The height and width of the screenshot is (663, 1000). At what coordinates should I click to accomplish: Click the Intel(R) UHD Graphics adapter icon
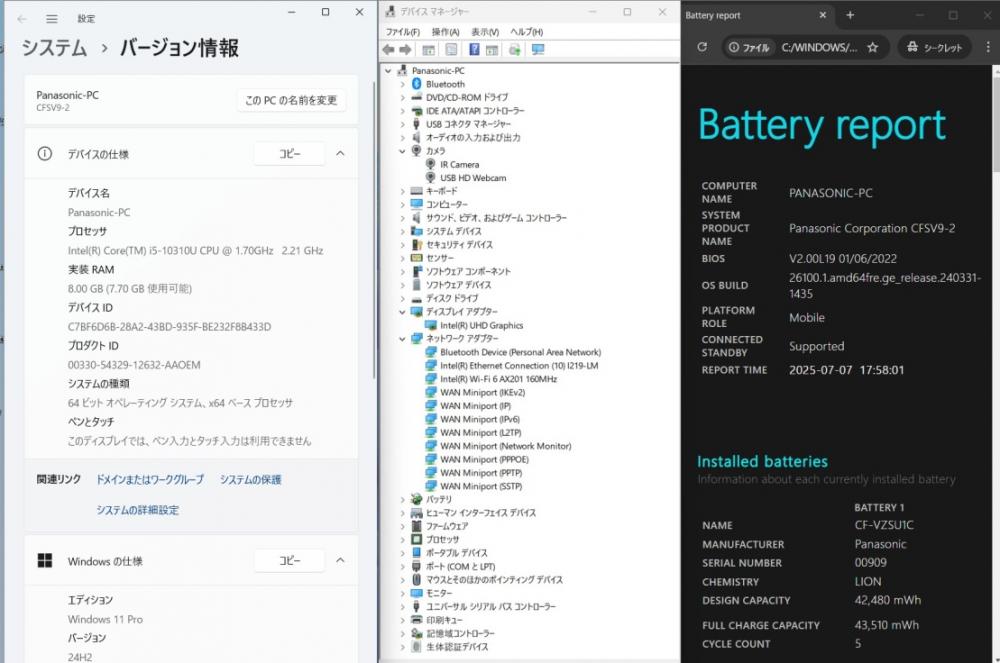tap(430, 325)
